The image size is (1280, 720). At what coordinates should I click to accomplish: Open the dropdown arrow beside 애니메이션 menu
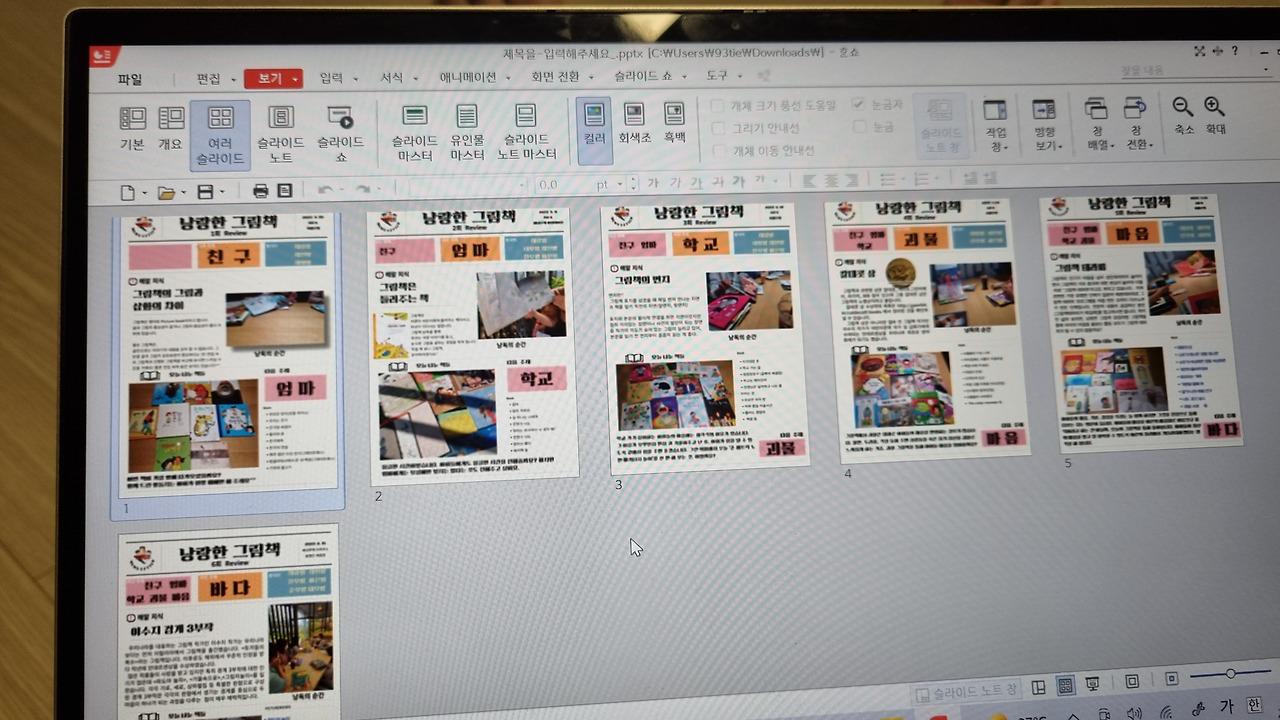pyautogui.click(x=507, y=78)
